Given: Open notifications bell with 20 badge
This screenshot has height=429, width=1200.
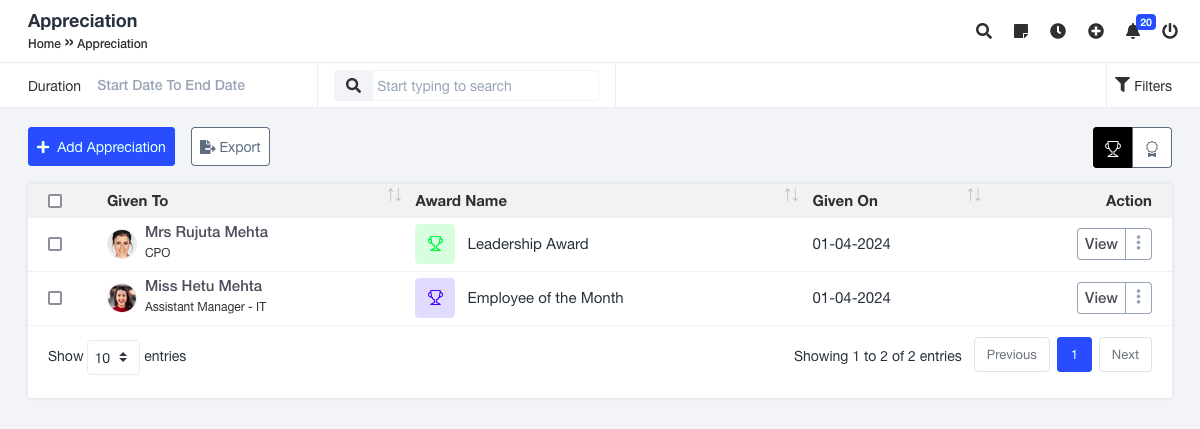Looking at the screenshot, I should 1133,31.
